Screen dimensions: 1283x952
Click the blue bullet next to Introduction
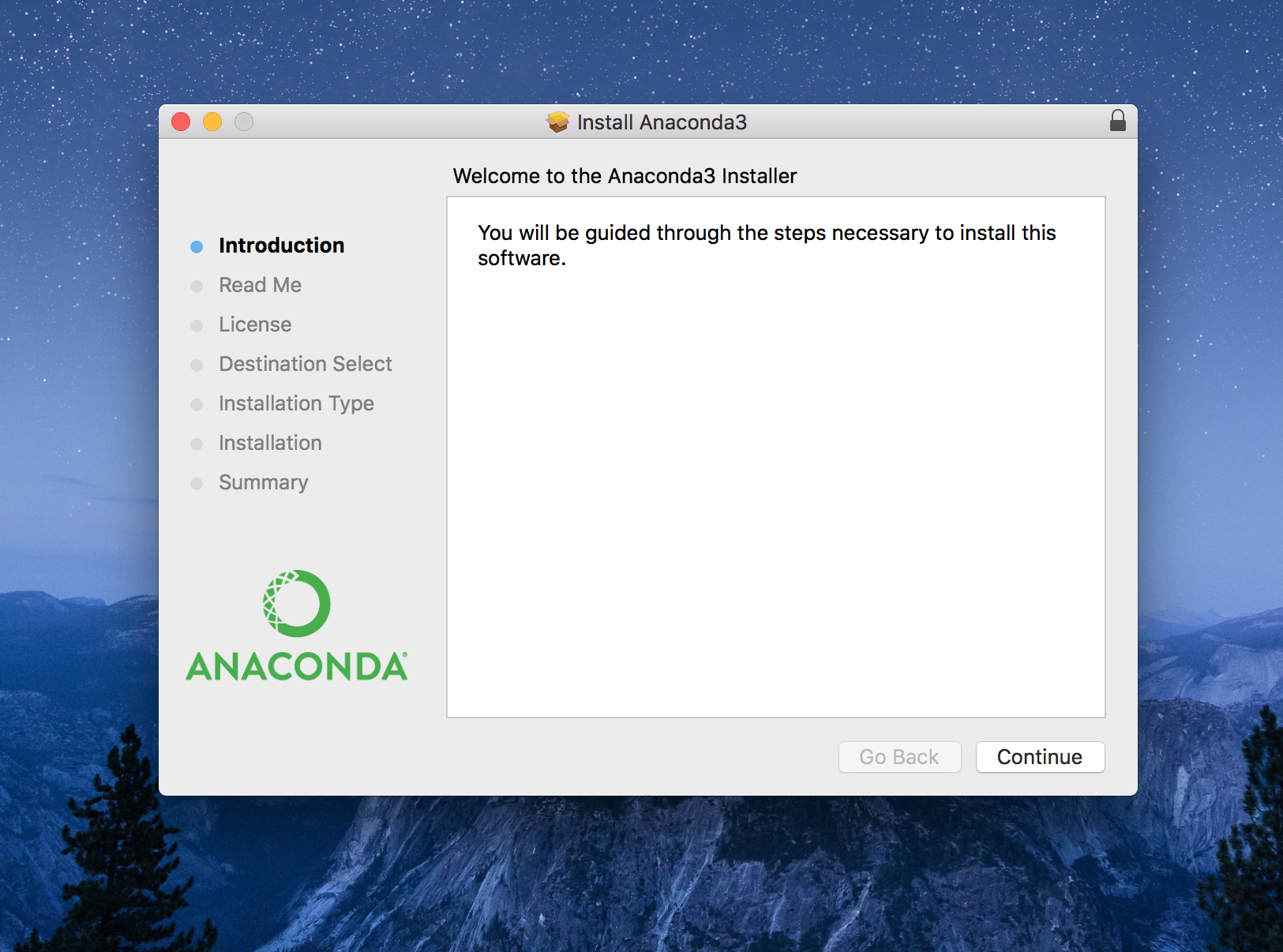197,247
